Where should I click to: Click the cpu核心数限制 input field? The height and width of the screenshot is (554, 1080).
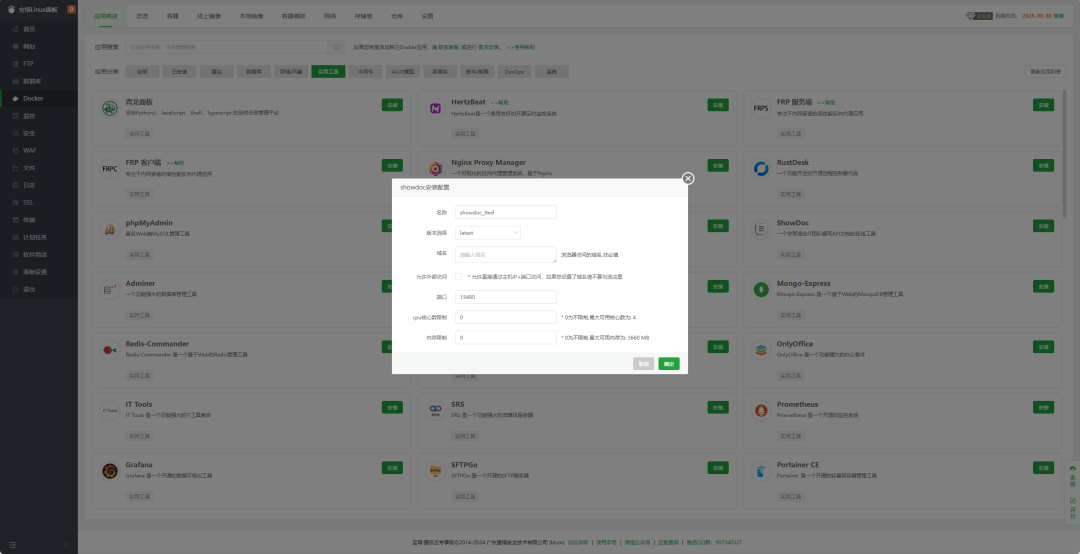pos(506,317)
